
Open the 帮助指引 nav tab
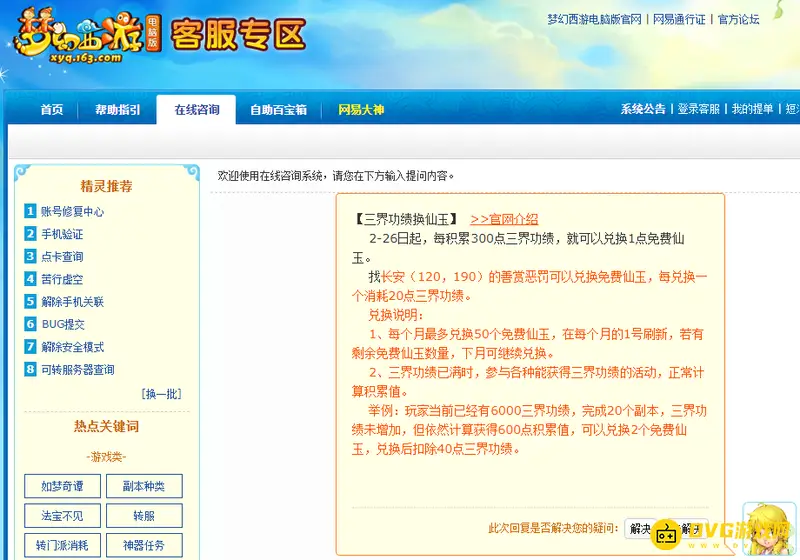point(117,110)
